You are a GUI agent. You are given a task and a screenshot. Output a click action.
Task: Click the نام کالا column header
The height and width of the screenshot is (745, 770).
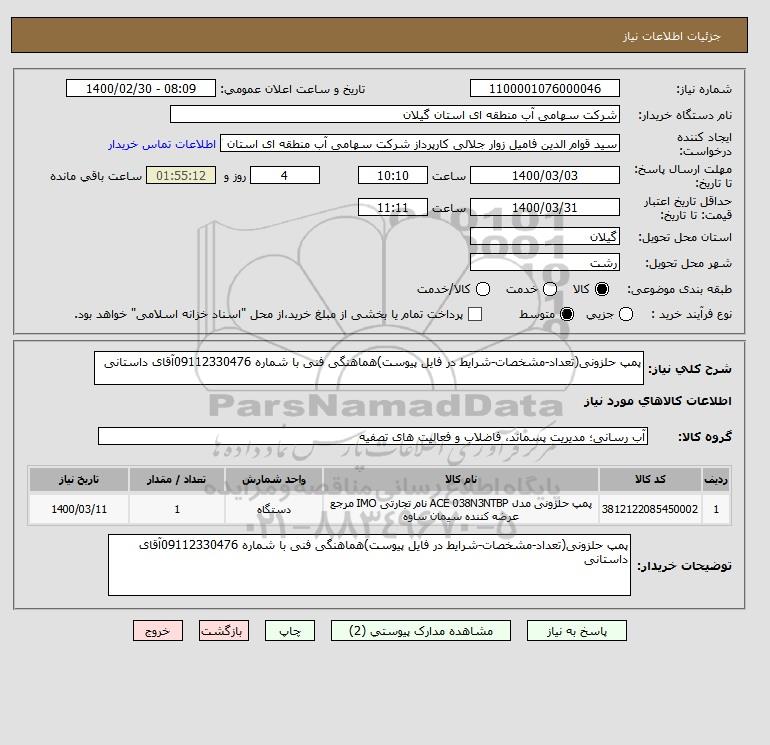(x=461, y=480)
